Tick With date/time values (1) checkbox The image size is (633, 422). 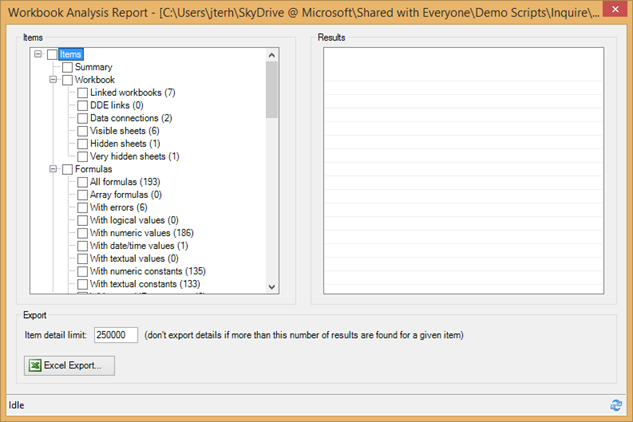[x=82, y=246]
